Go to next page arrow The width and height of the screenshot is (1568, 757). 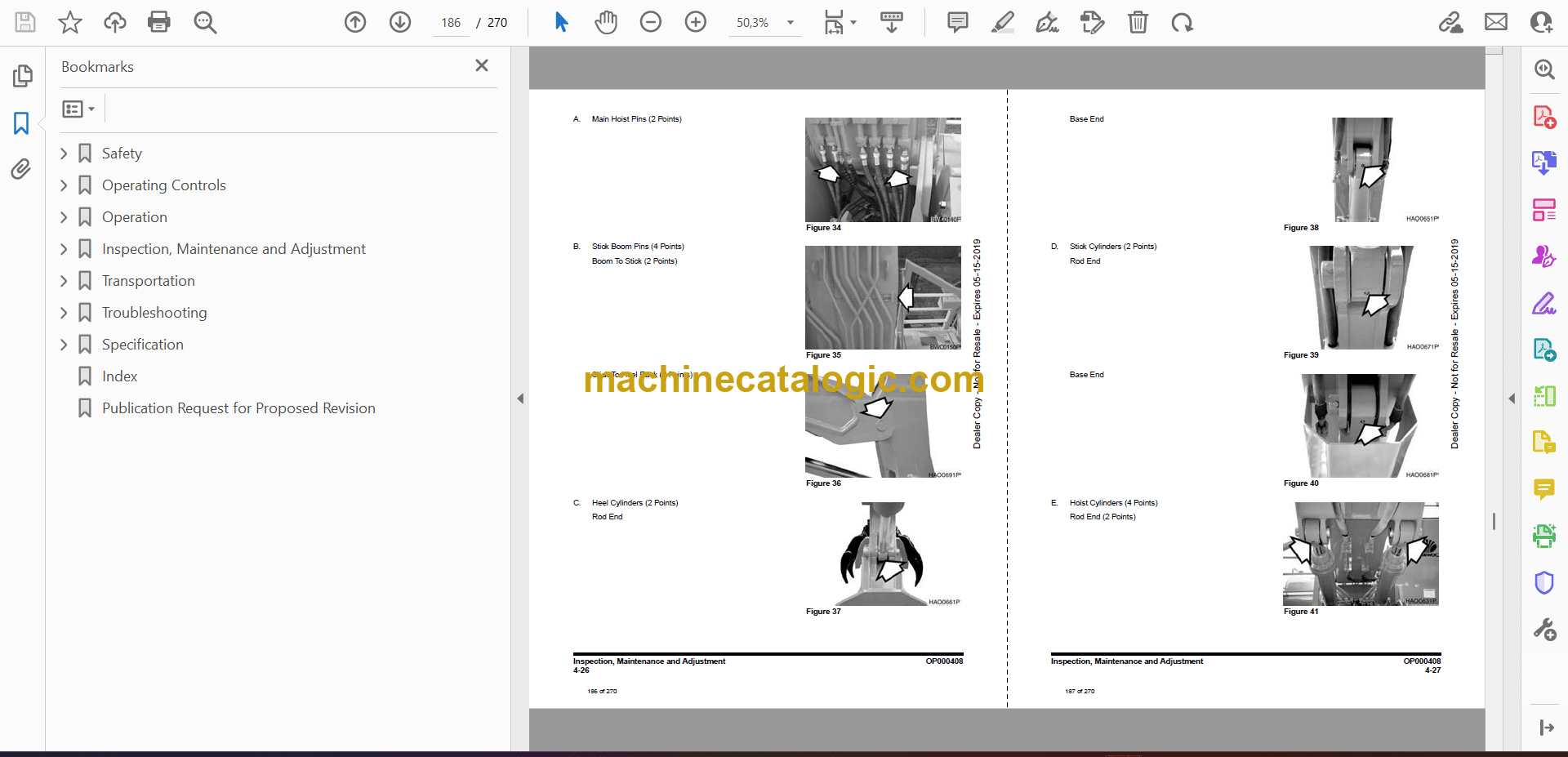[400, 22]
